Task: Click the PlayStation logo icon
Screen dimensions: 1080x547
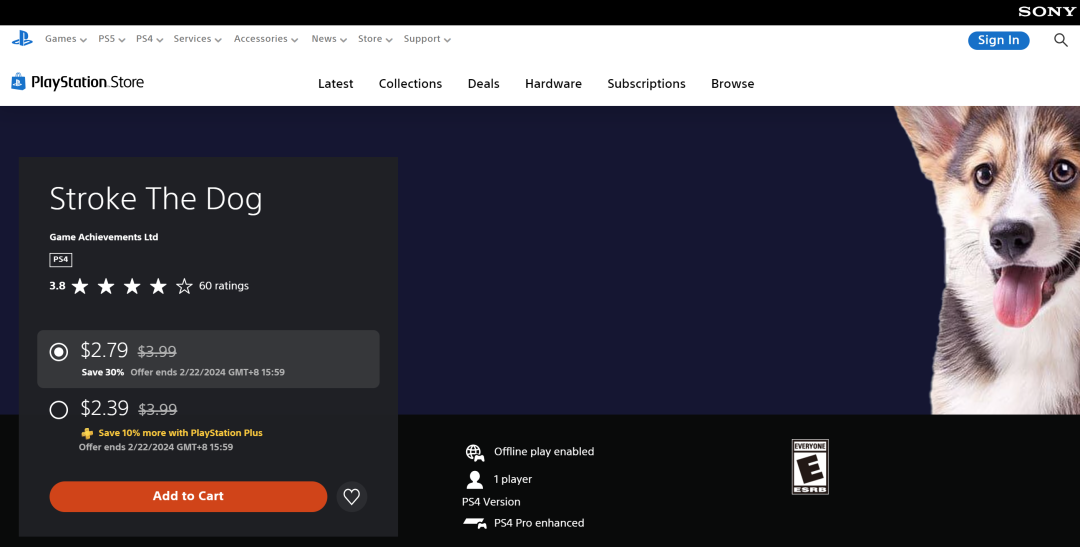Action: pos(22,39)
